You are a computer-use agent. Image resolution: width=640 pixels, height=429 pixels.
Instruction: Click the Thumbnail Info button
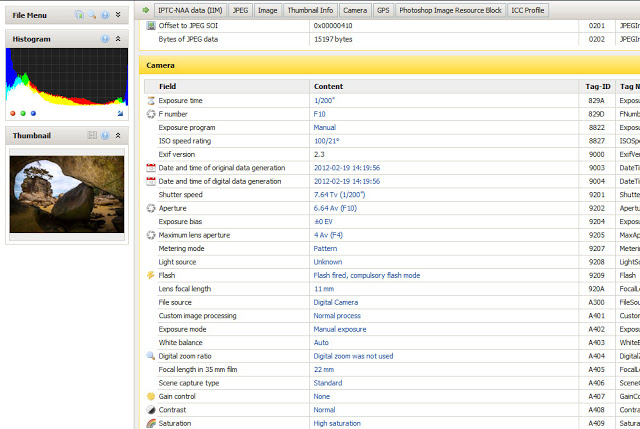[312, 10]
